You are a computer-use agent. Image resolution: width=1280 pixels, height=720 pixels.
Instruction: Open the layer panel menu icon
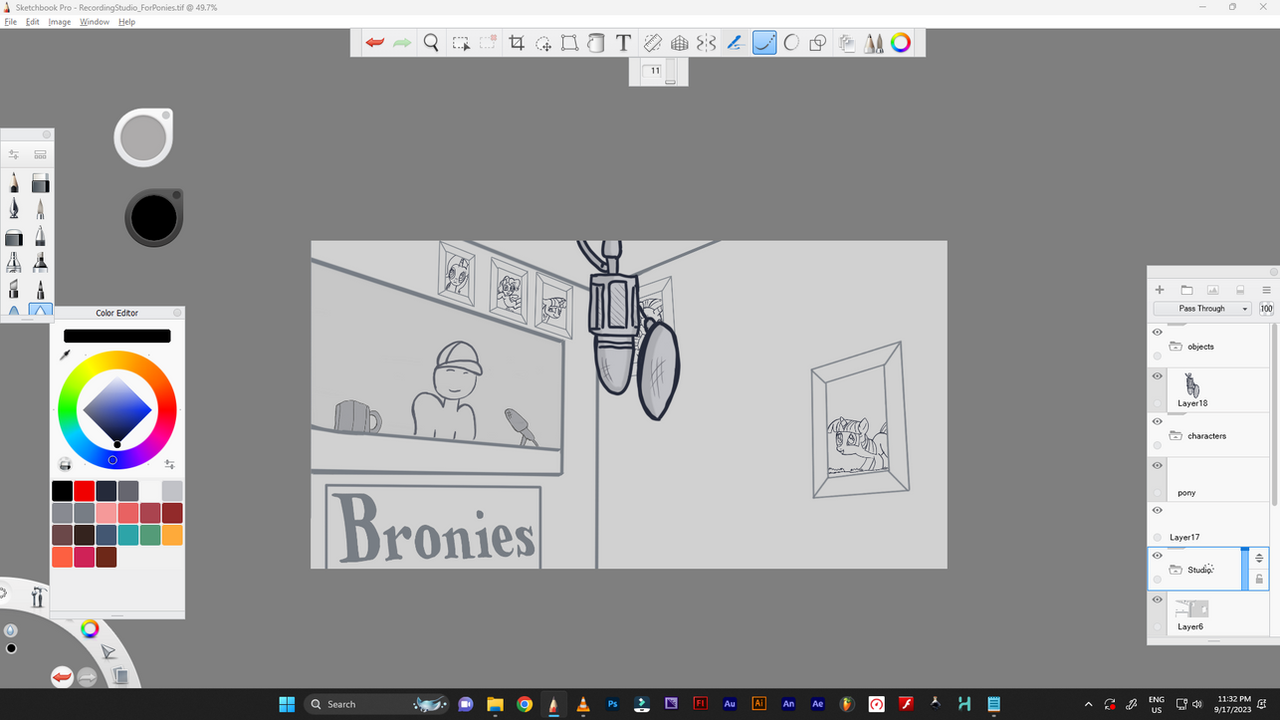coord(1266,290)
